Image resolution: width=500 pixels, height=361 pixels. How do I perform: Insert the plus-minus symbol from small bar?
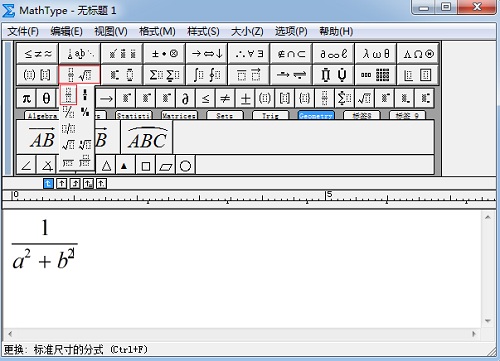point(245,98)
